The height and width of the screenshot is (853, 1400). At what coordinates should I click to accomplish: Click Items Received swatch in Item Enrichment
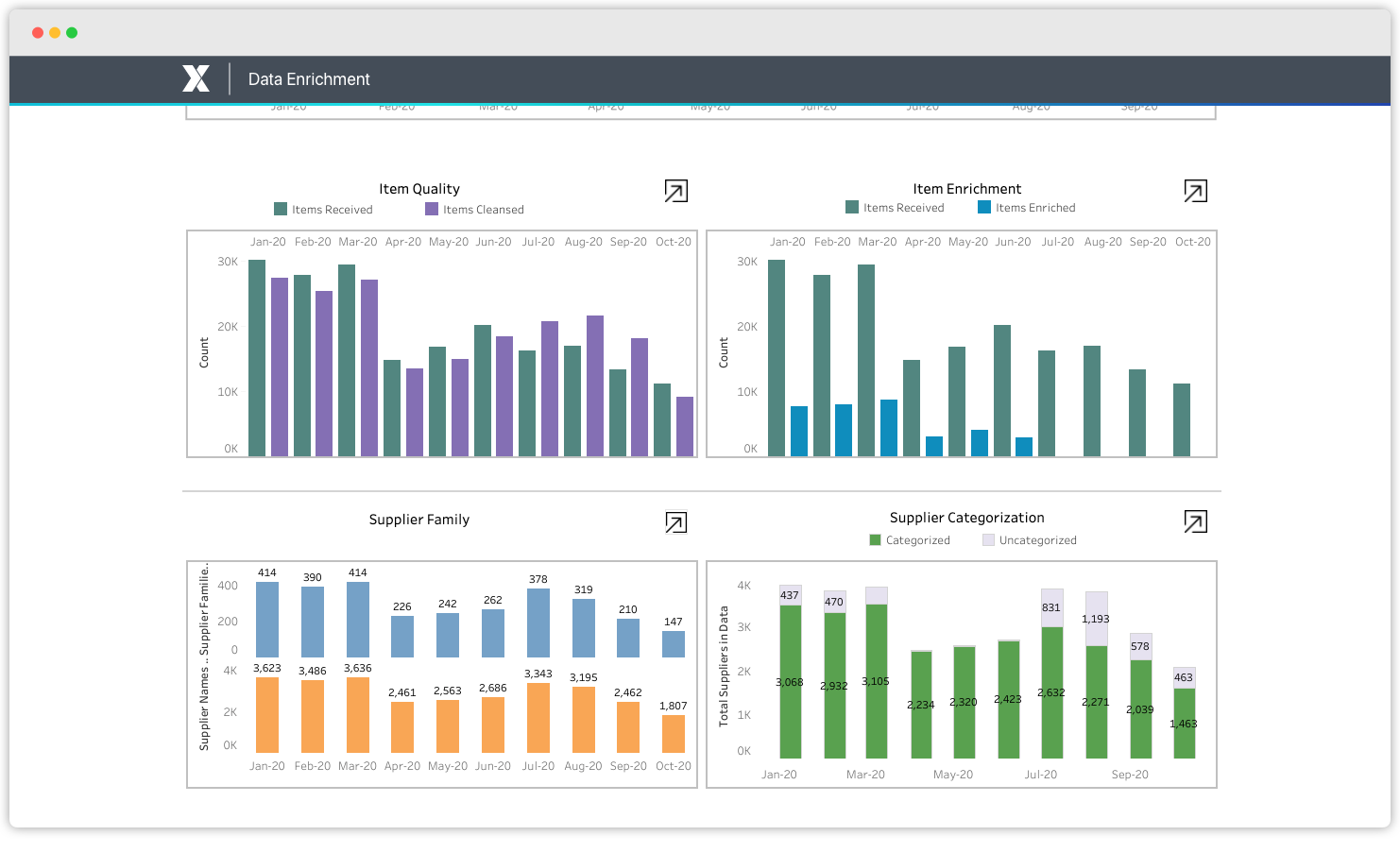pos(852,207)
